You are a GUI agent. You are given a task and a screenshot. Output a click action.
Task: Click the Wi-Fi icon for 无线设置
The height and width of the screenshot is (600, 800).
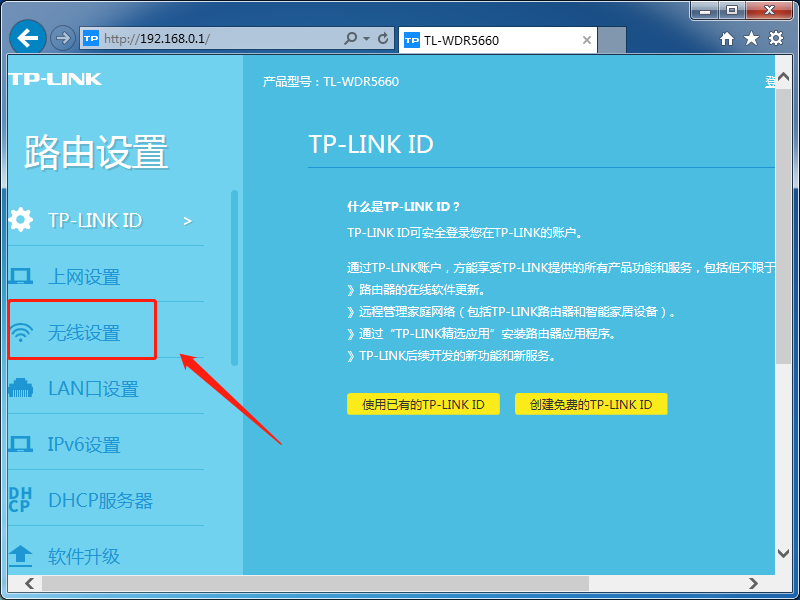point(21,332)
